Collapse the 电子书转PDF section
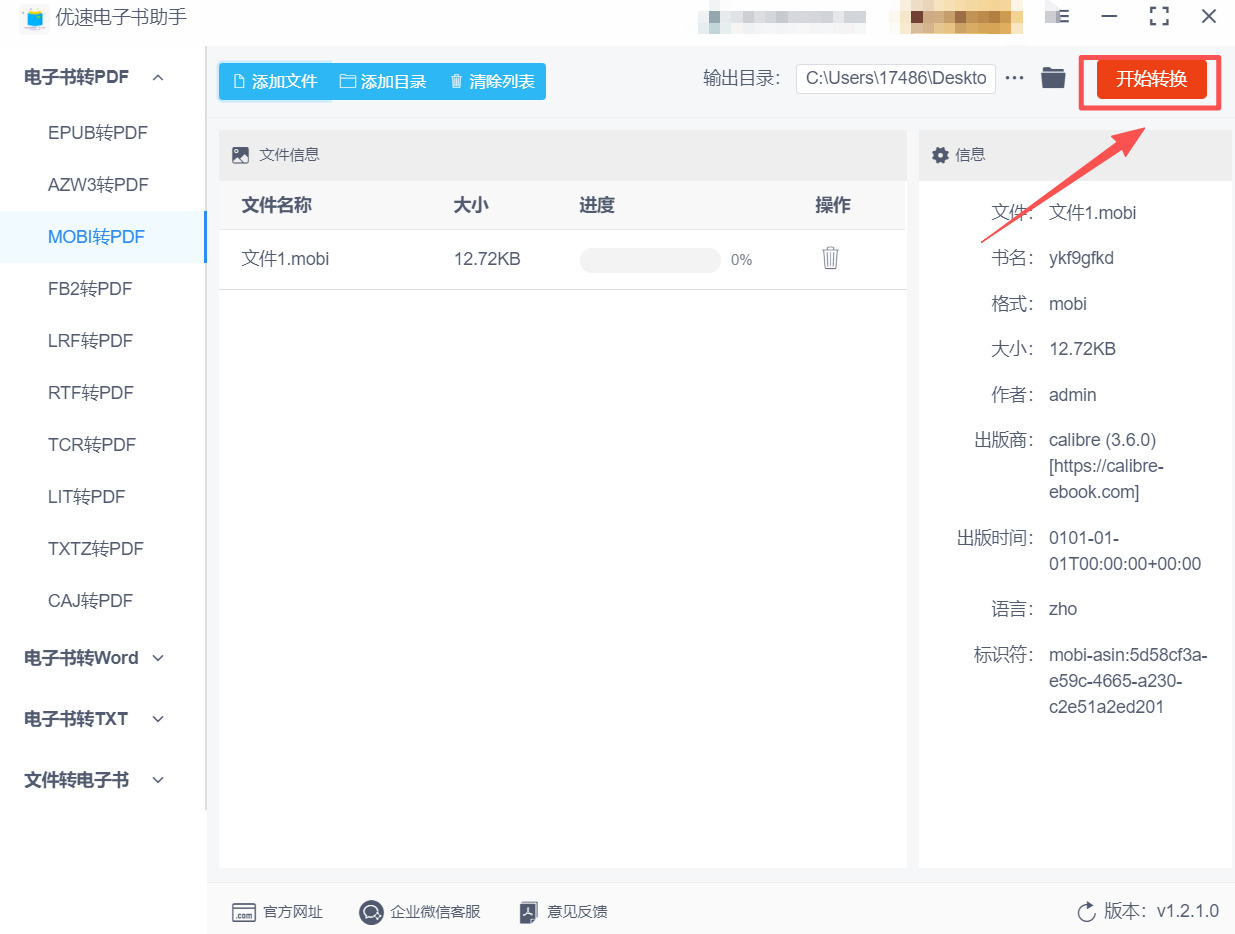 [x=158, y=77]
